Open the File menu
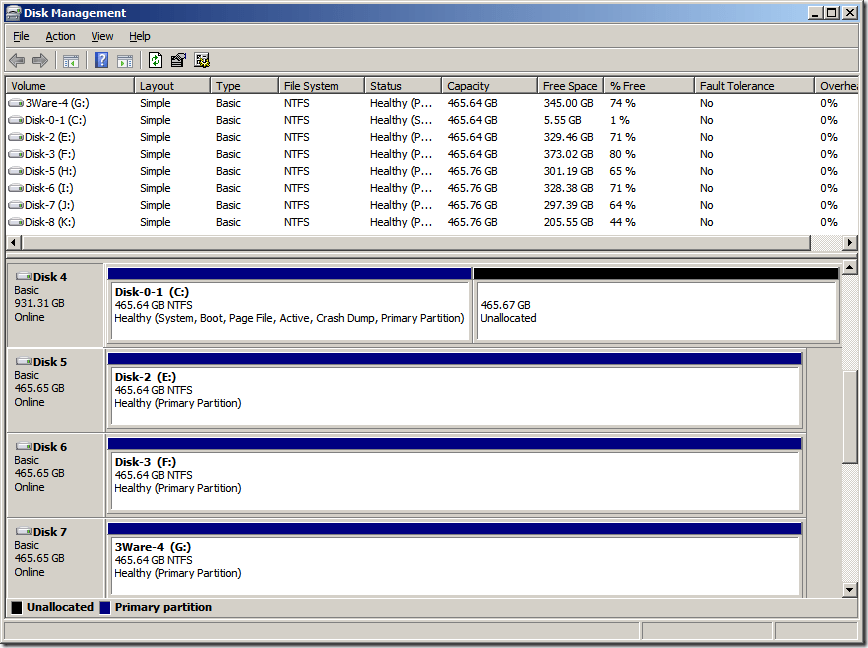 pos(21,36)
